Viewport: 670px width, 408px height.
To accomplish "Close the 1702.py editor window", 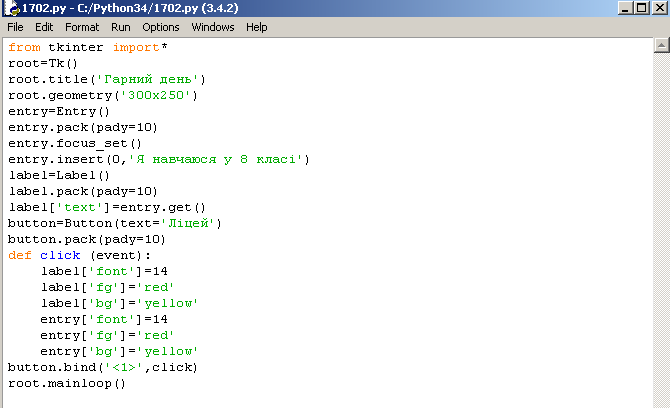I will (x=659, y=8).
